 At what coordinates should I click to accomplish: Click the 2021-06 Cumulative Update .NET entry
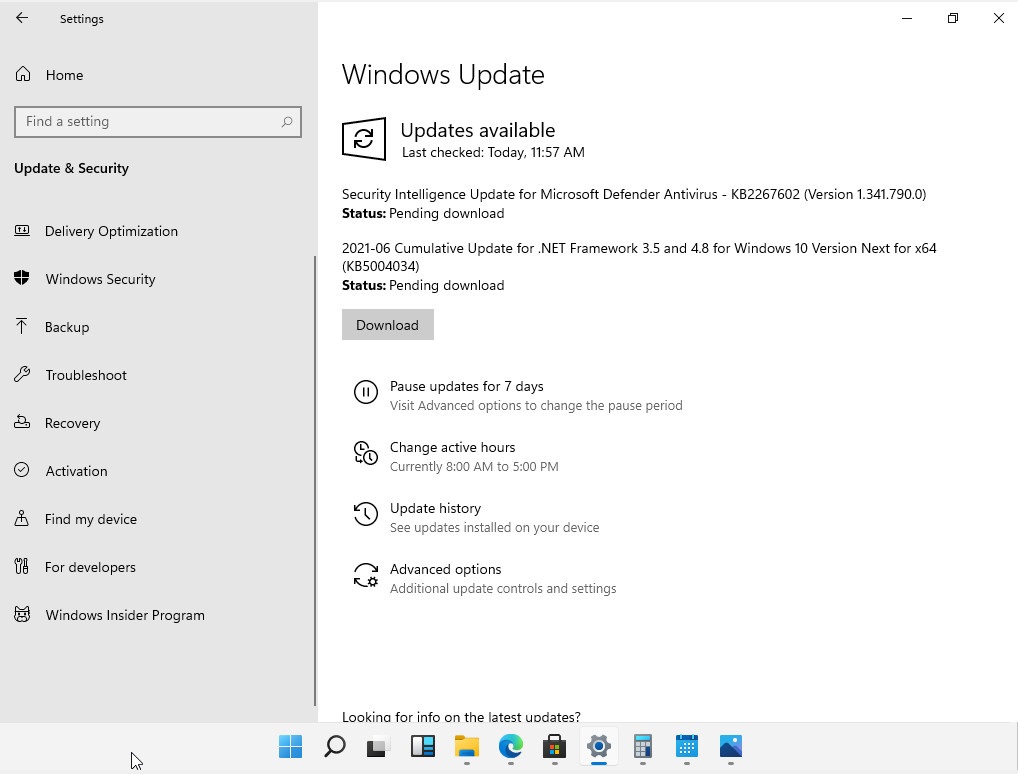click(x=639, y=257)
